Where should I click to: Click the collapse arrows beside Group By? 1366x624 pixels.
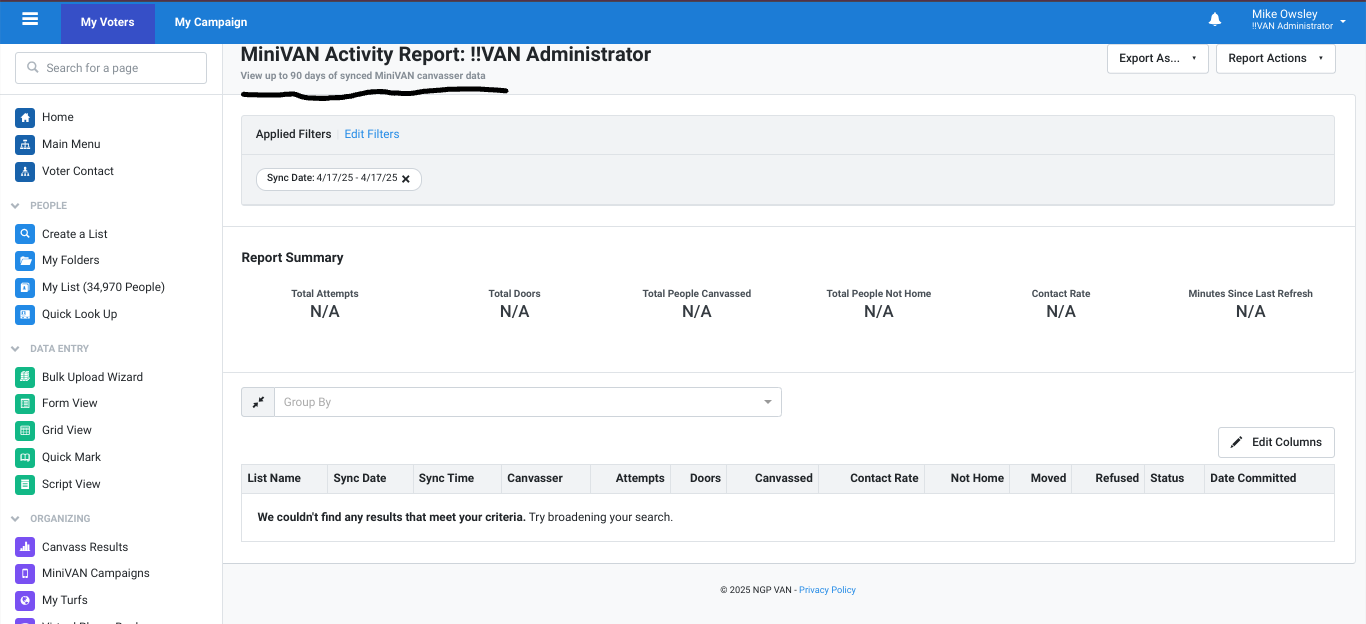(258, 402)
